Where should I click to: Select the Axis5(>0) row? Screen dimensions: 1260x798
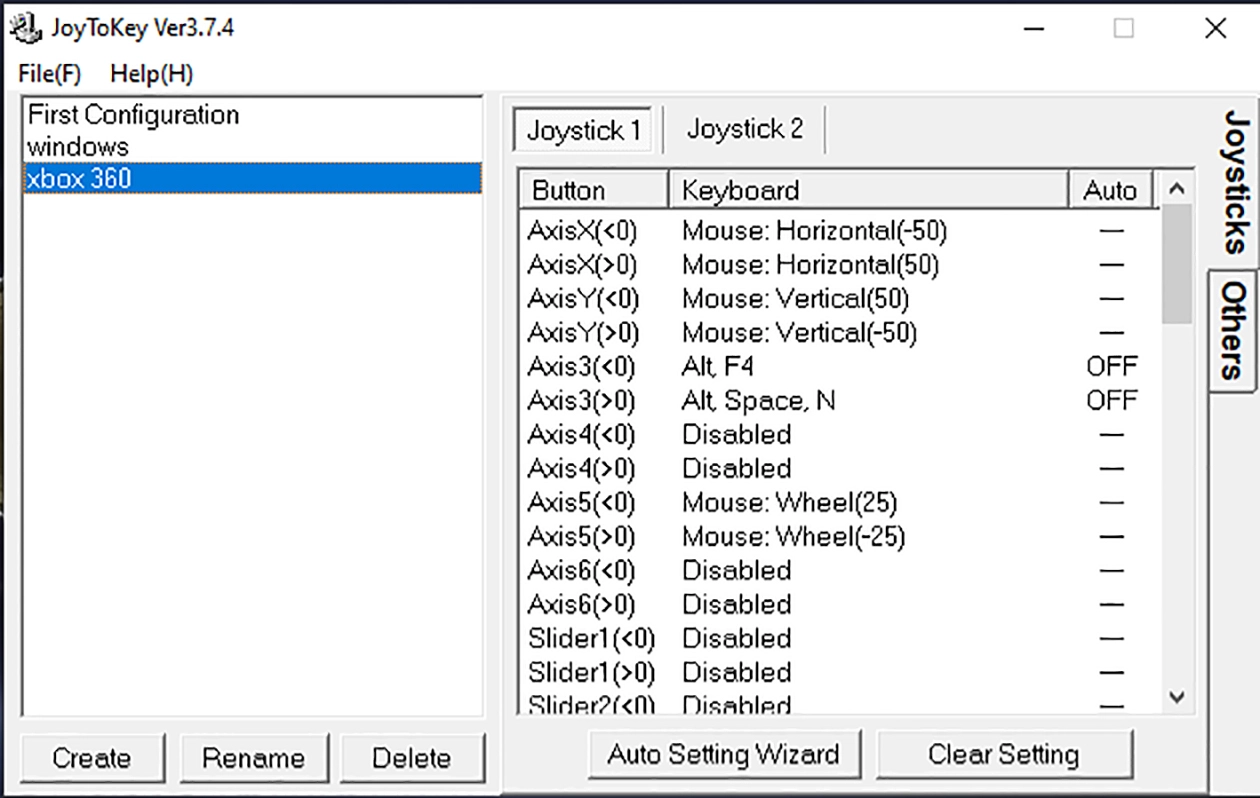click(840, 537)
